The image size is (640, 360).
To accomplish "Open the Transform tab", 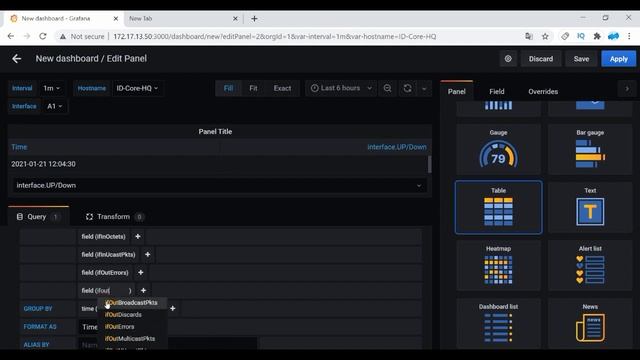I will pyautogui.click(x=114, y=216).
